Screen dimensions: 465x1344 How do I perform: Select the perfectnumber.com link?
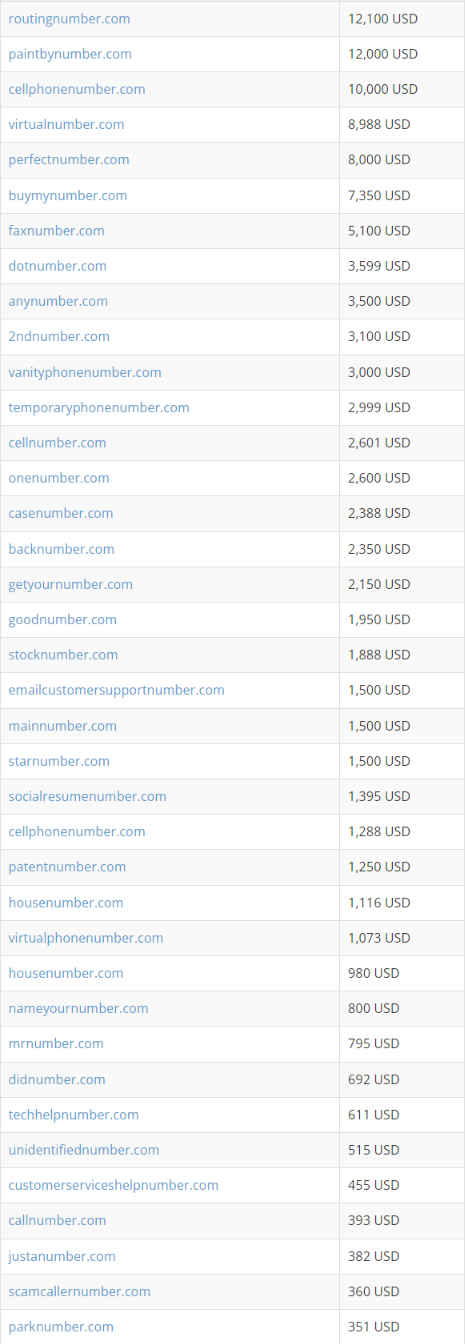[x=69, y=160]
